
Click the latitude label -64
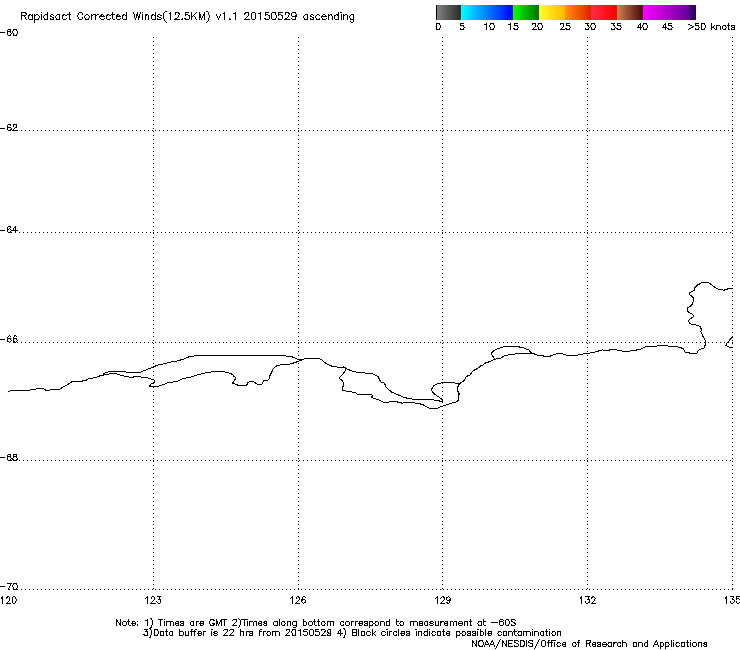point(9,230)
